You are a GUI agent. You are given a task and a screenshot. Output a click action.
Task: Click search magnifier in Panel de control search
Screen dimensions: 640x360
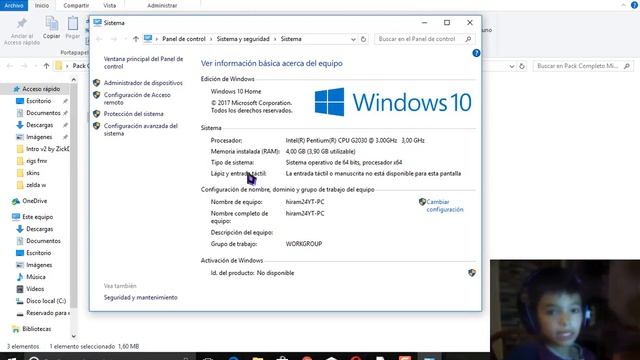469,39
